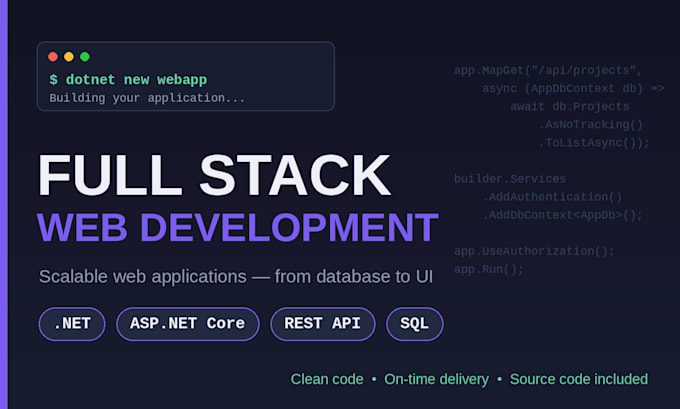
Task: Select the ASP.NET Core tag pill
Action: [188, 324]
